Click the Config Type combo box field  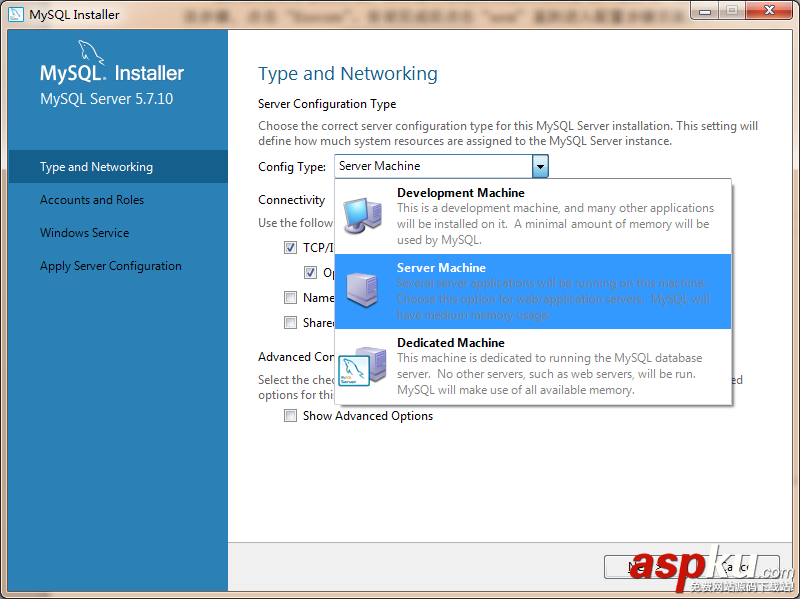tap(441, 166)
